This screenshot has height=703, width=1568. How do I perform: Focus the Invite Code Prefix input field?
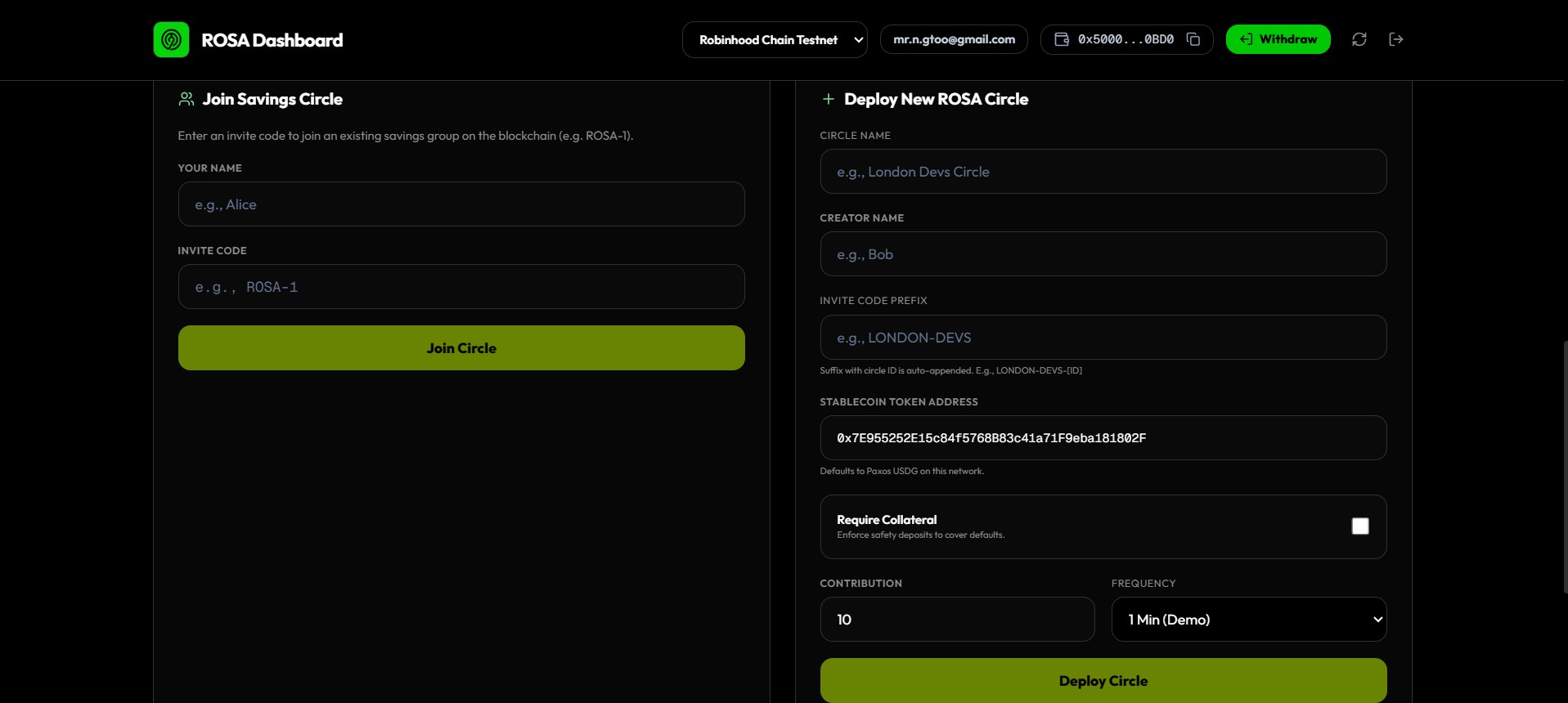tap(1103, 338)
